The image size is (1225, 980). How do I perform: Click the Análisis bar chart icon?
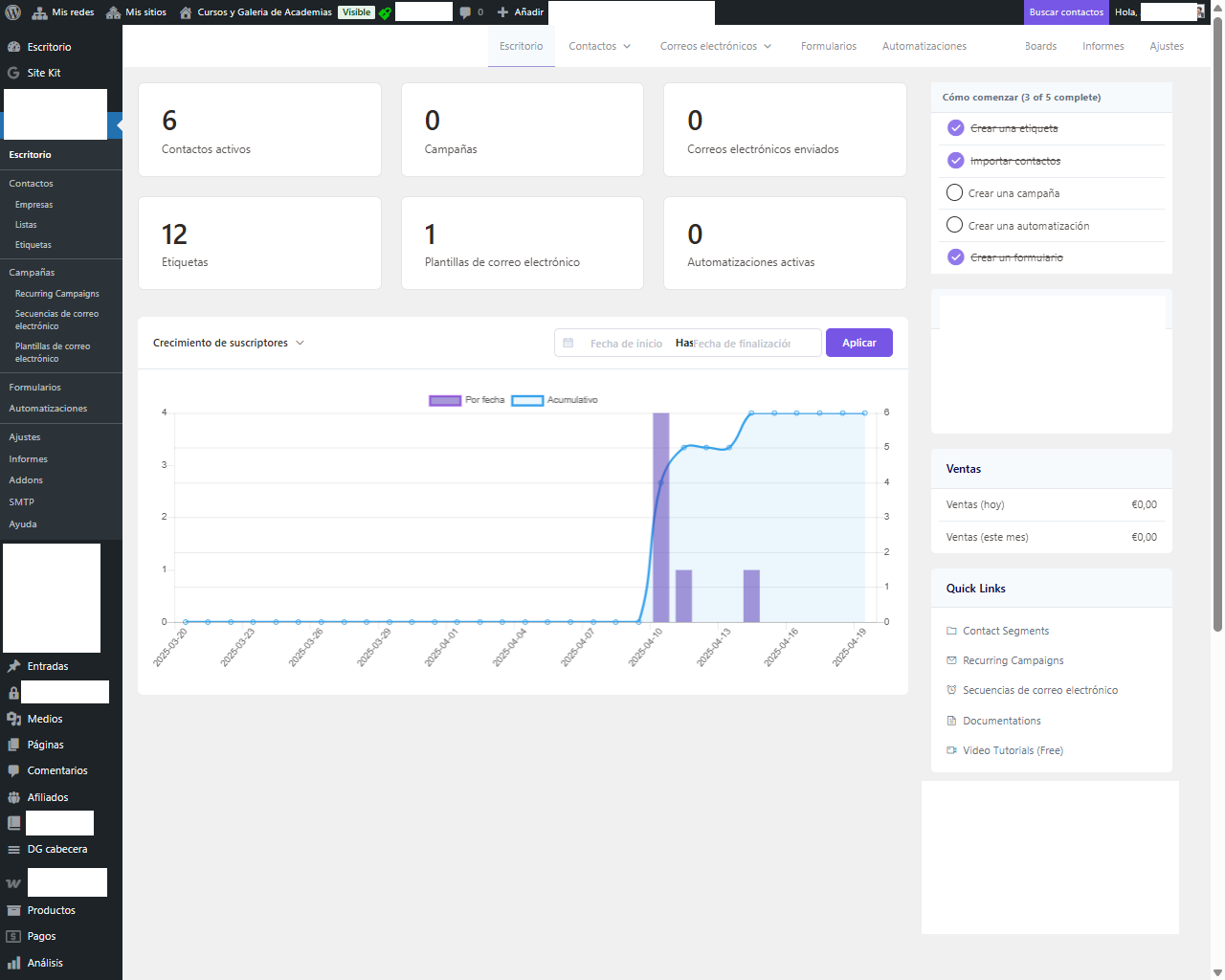coord(13,963)
